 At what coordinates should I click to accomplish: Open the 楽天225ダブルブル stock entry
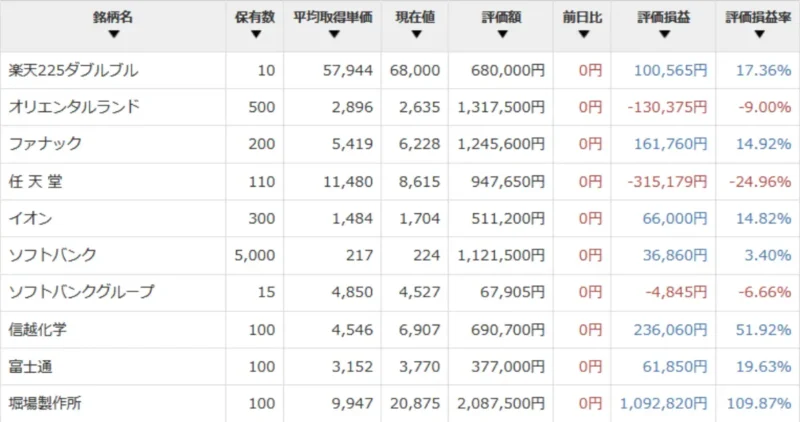pyautogui.click(x=73, y=72)
